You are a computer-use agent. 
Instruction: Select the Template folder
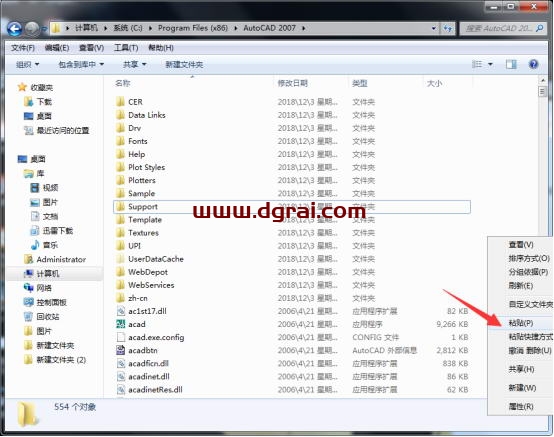[x=145, y=219]
